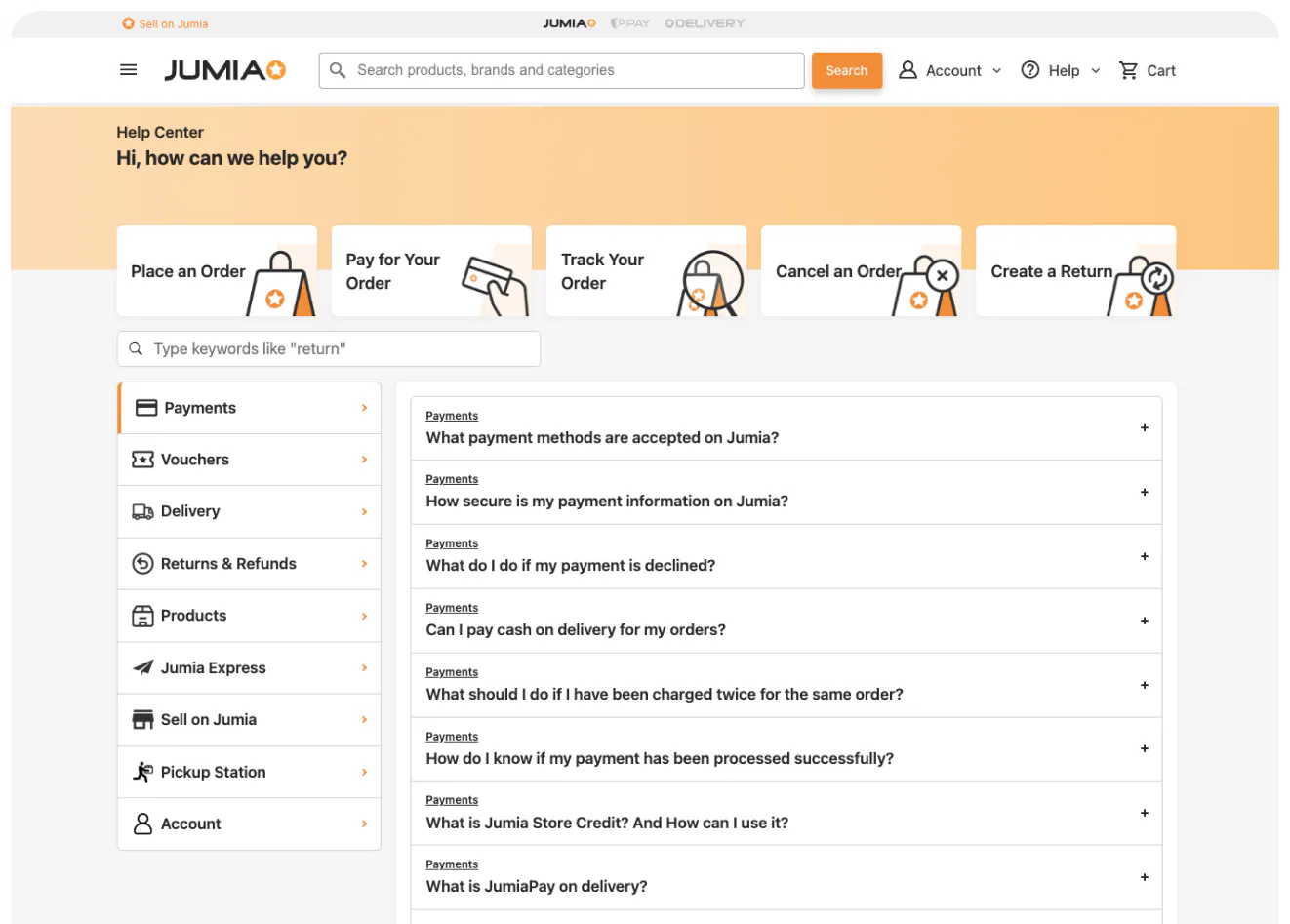This screenshot has width=1290, height=924.
Task: Click the magnifier icon in help keyword search
Action: pyautogui.click(x=136, y=349)
